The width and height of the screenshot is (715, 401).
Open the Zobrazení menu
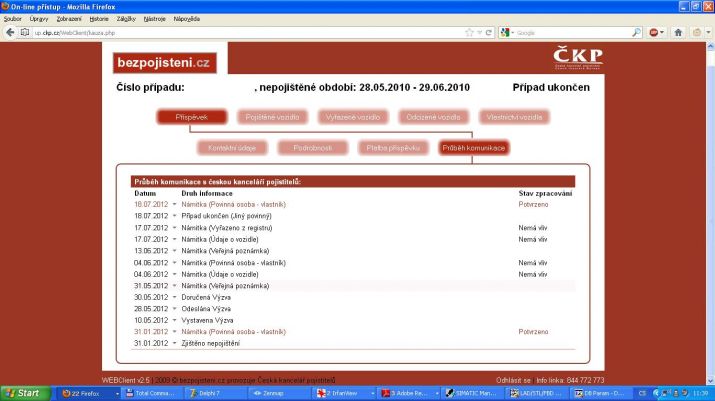[x=69, y=19]
